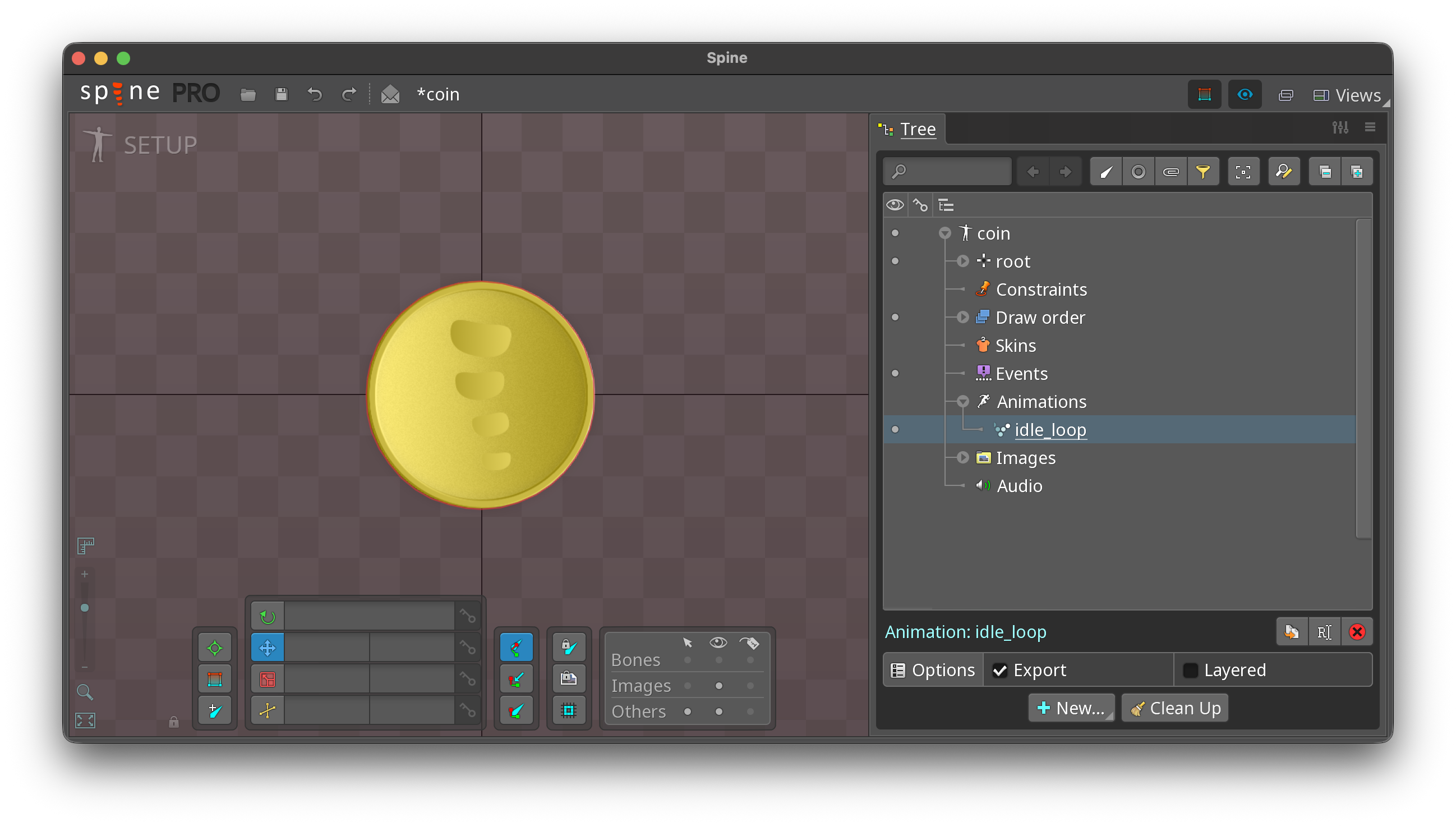Activate the Create bone tool
Screen dimensions: 1456x826
[516, 647]
